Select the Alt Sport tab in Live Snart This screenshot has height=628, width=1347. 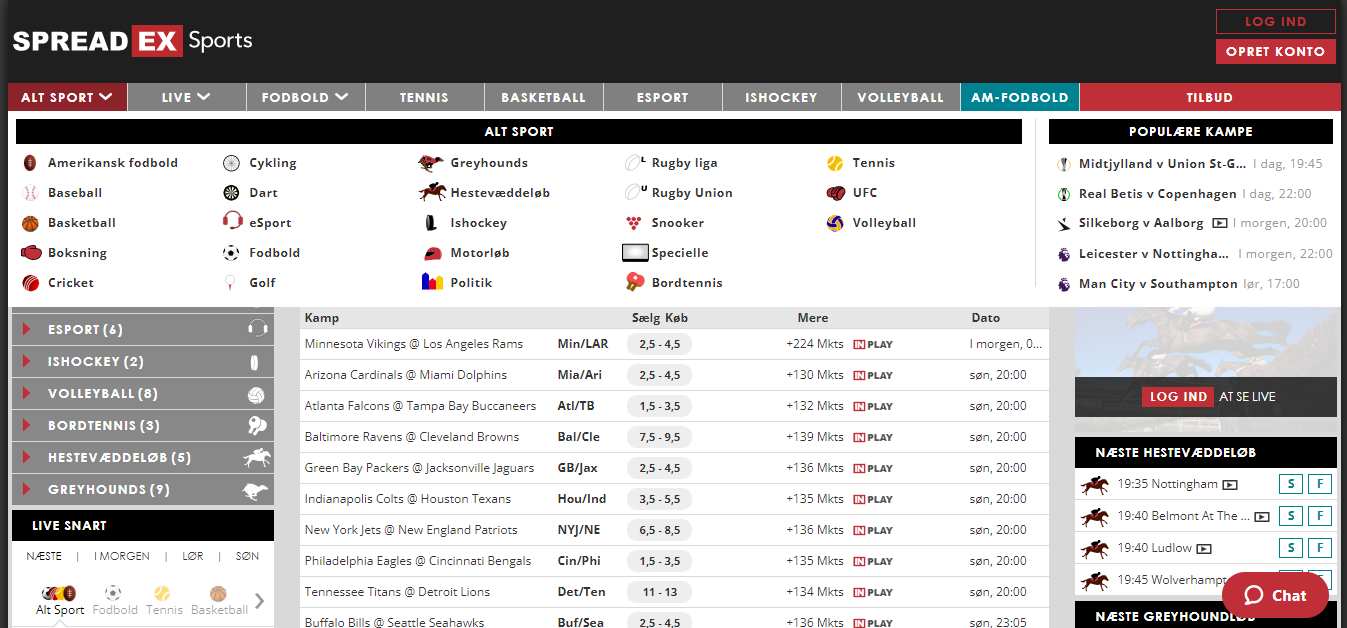click(x=60, y=600)
